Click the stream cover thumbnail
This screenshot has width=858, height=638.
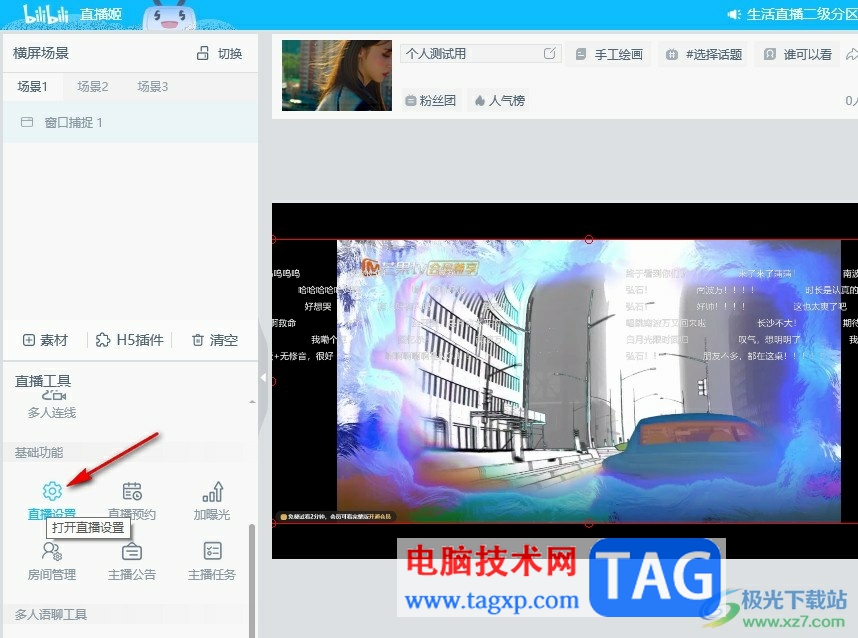337,75
